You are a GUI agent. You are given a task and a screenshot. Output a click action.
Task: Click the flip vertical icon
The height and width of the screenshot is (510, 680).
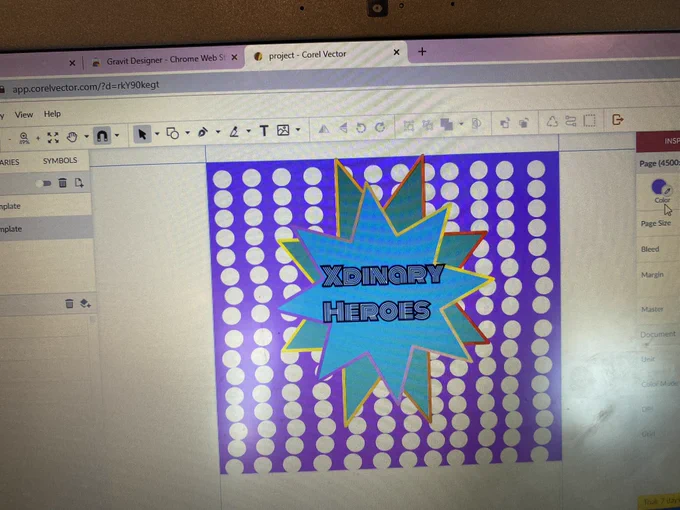[343, 128]
